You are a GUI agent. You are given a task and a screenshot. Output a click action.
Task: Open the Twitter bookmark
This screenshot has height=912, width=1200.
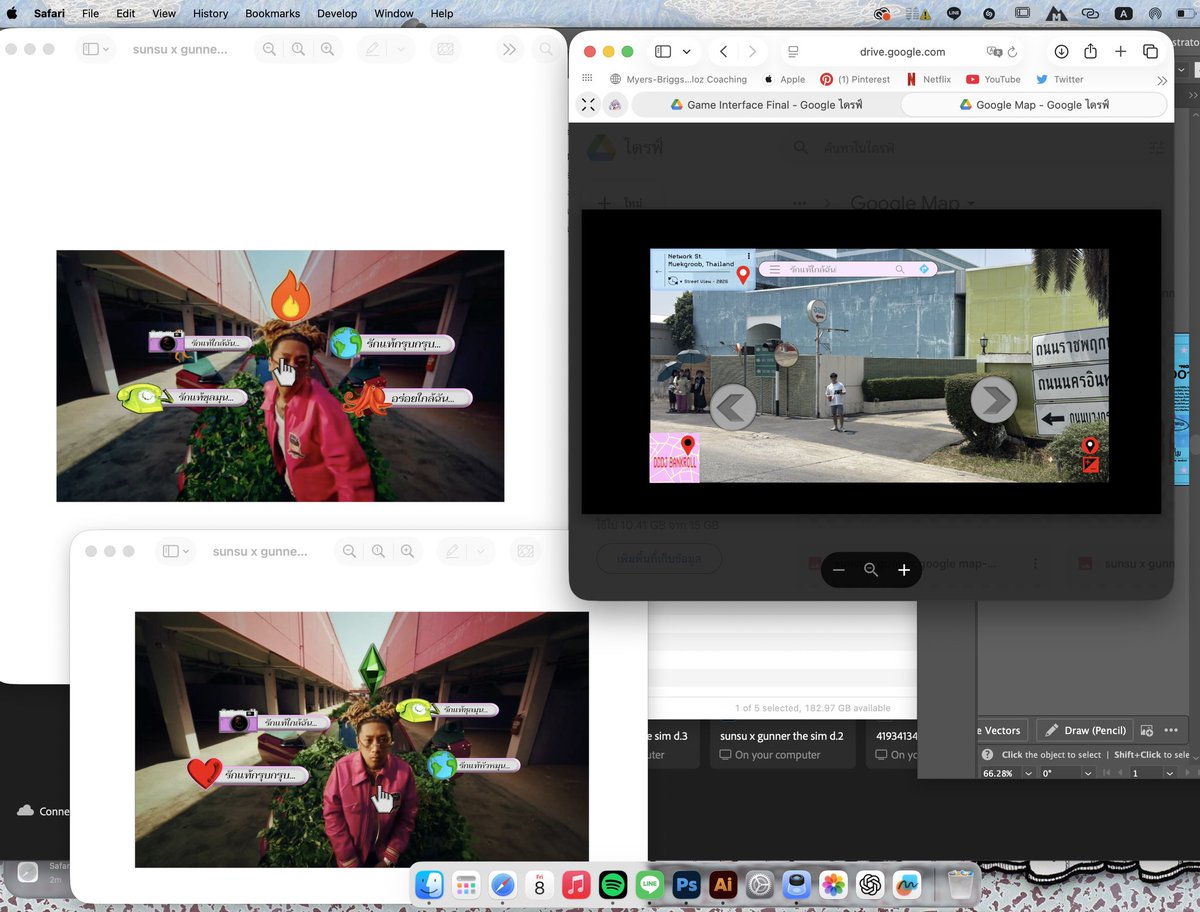tap(1060, 79)
